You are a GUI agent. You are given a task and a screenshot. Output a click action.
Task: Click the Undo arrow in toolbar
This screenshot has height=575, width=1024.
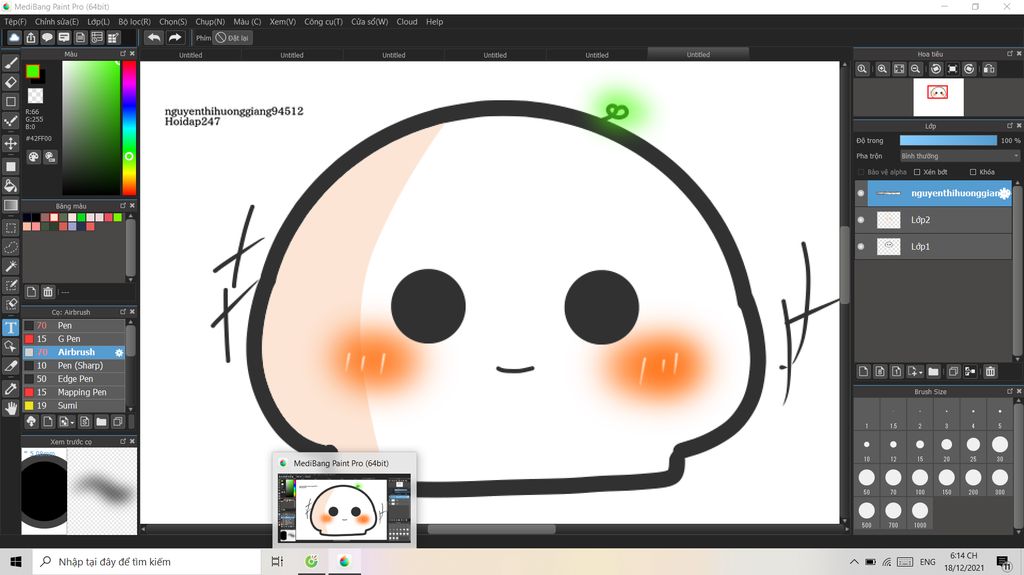pos(154,38)
